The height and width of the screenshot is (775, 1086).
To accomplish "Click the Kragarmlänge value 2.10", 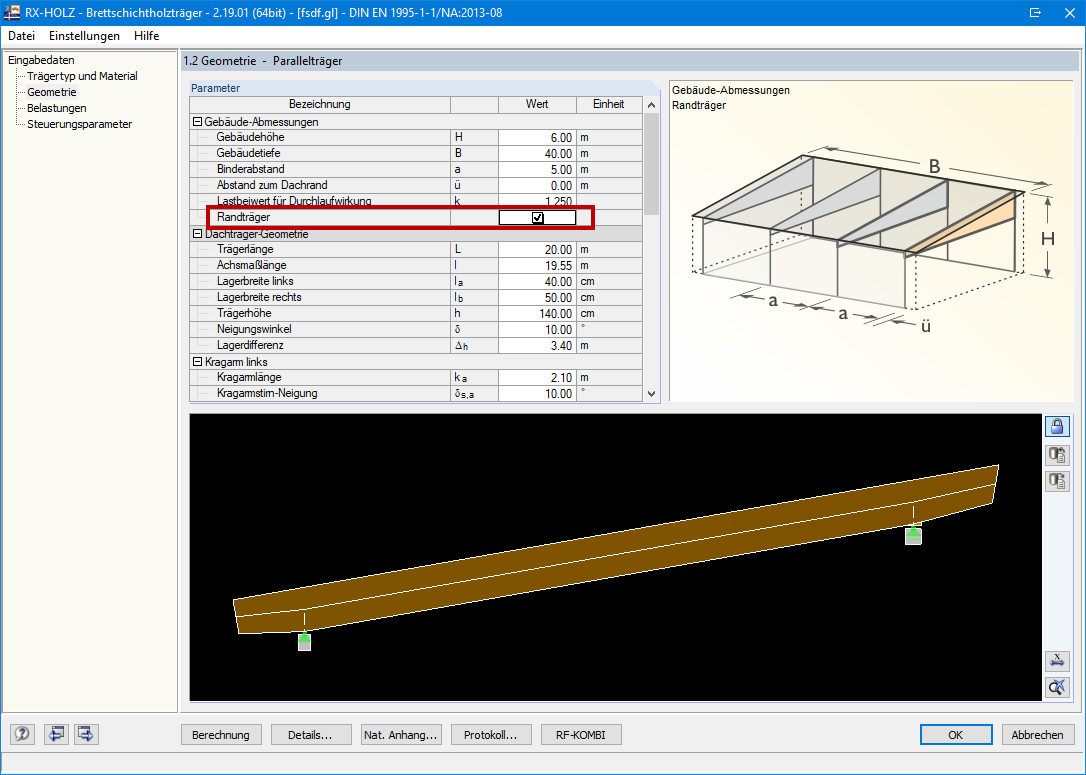I will pyautogui.click(x=537, y=377).
